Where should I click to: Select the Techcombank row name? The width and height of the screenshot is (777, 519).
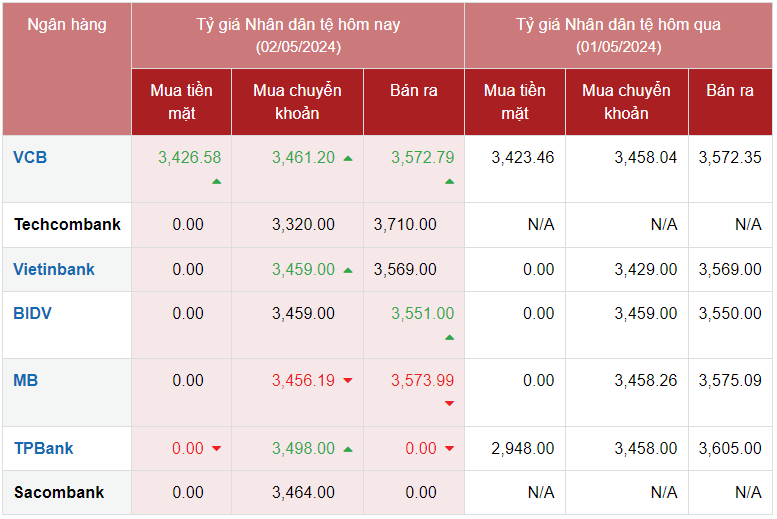(67, 224)
